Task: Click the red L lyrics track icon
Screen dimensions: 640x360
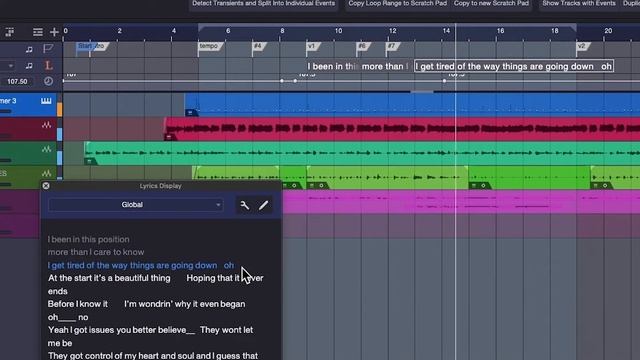Action: tap(48, 65)
